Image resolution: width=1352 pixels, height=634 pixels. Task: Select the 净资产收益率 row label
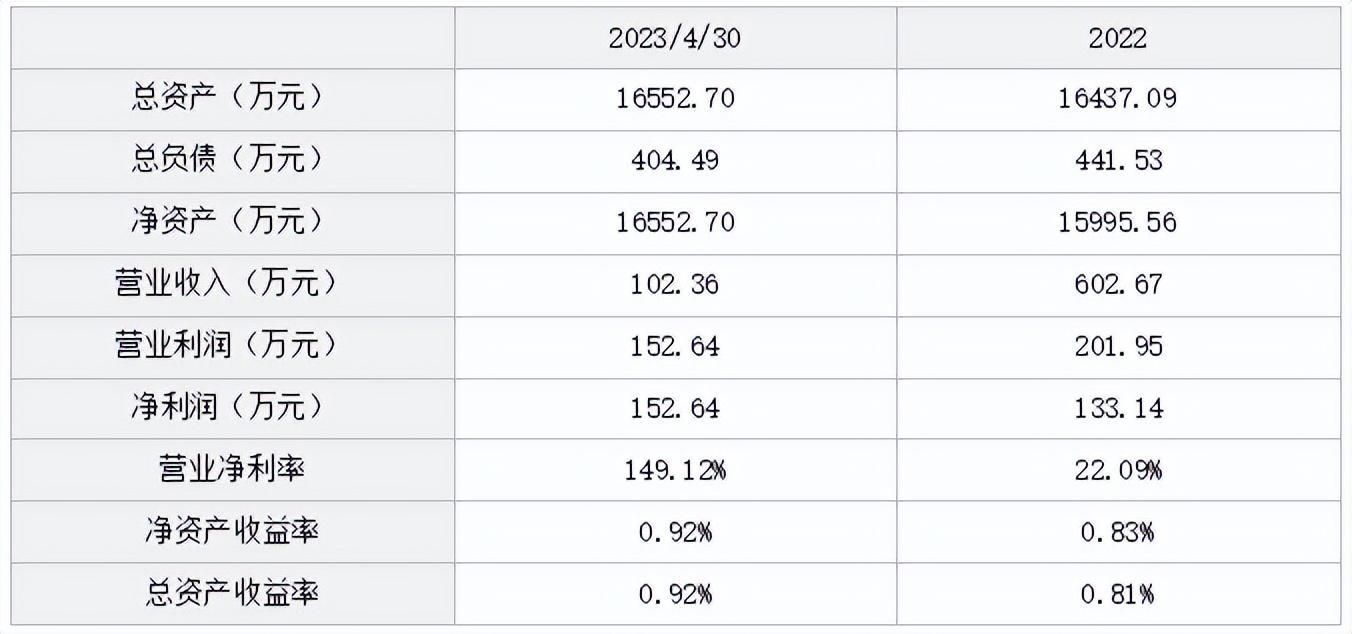pyautogui.click(x=230, y=531)
